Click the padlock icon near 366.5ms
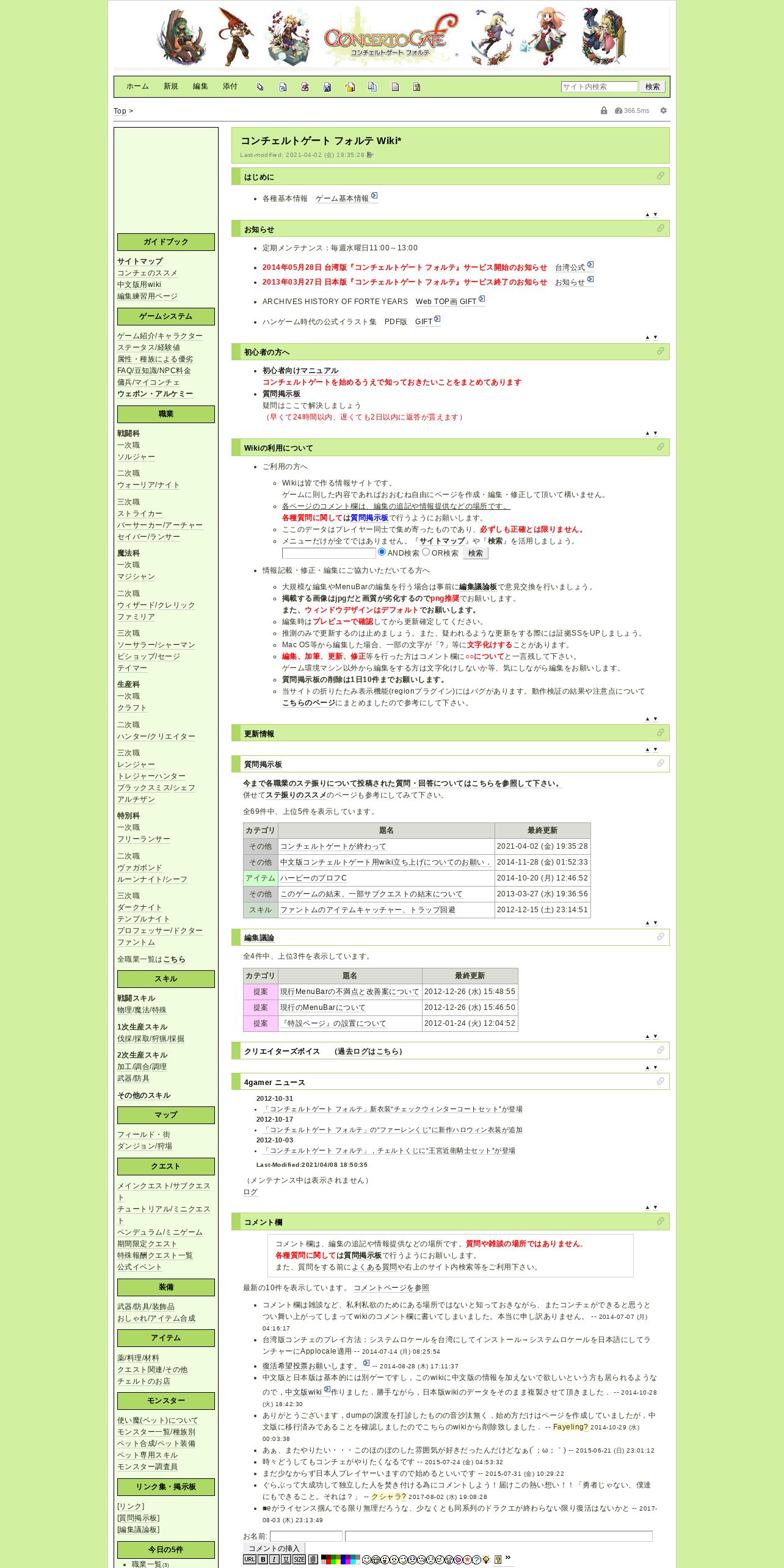 point(604,111)
